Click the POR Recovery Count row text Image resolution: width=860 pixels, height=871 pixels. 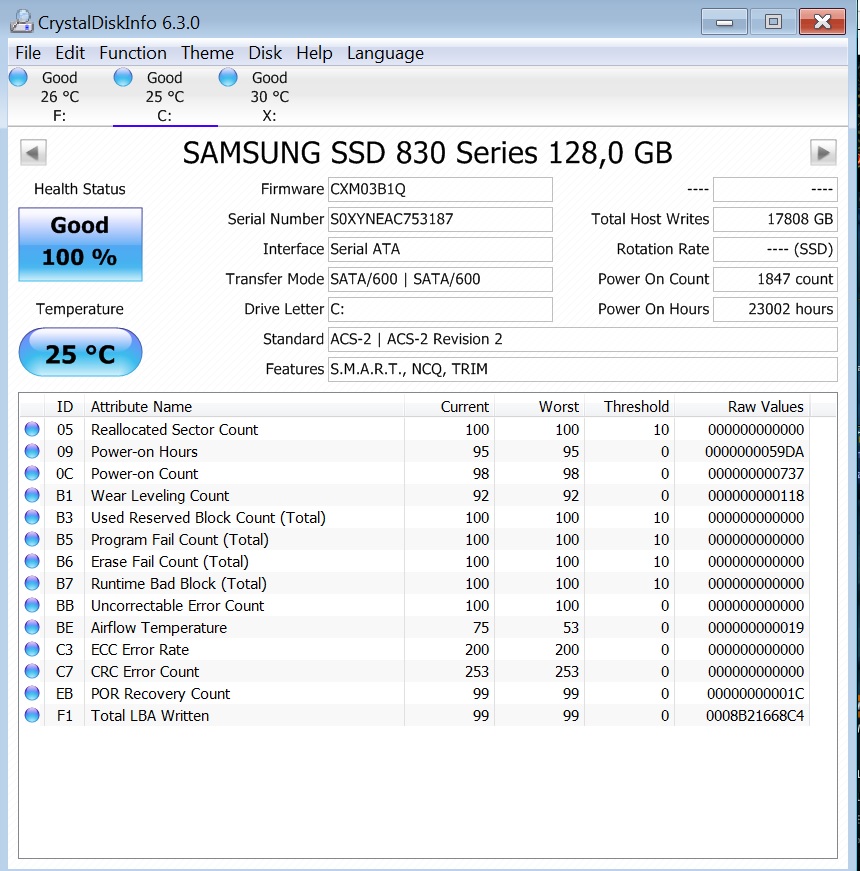click(161, 694)
